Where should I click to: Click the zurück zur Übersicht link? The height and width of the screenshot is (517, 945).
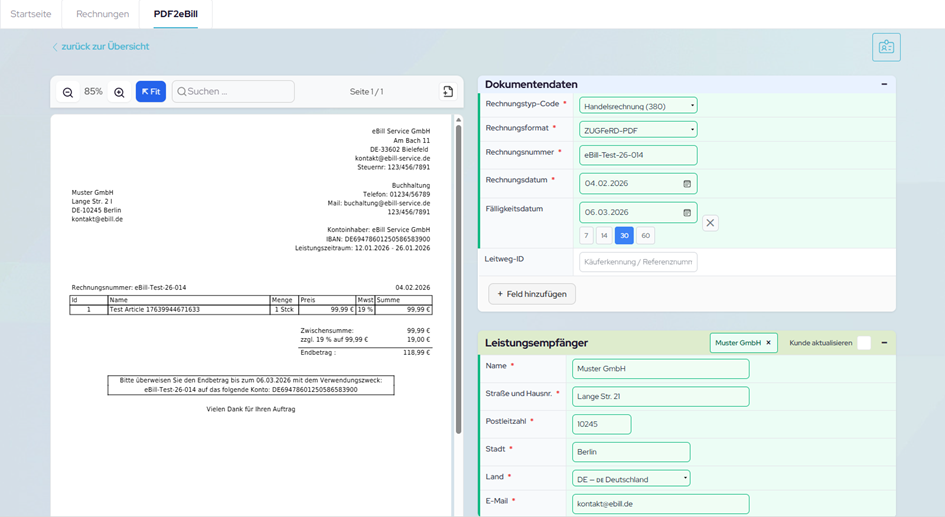pyautogui.click(x=101, y=47)
